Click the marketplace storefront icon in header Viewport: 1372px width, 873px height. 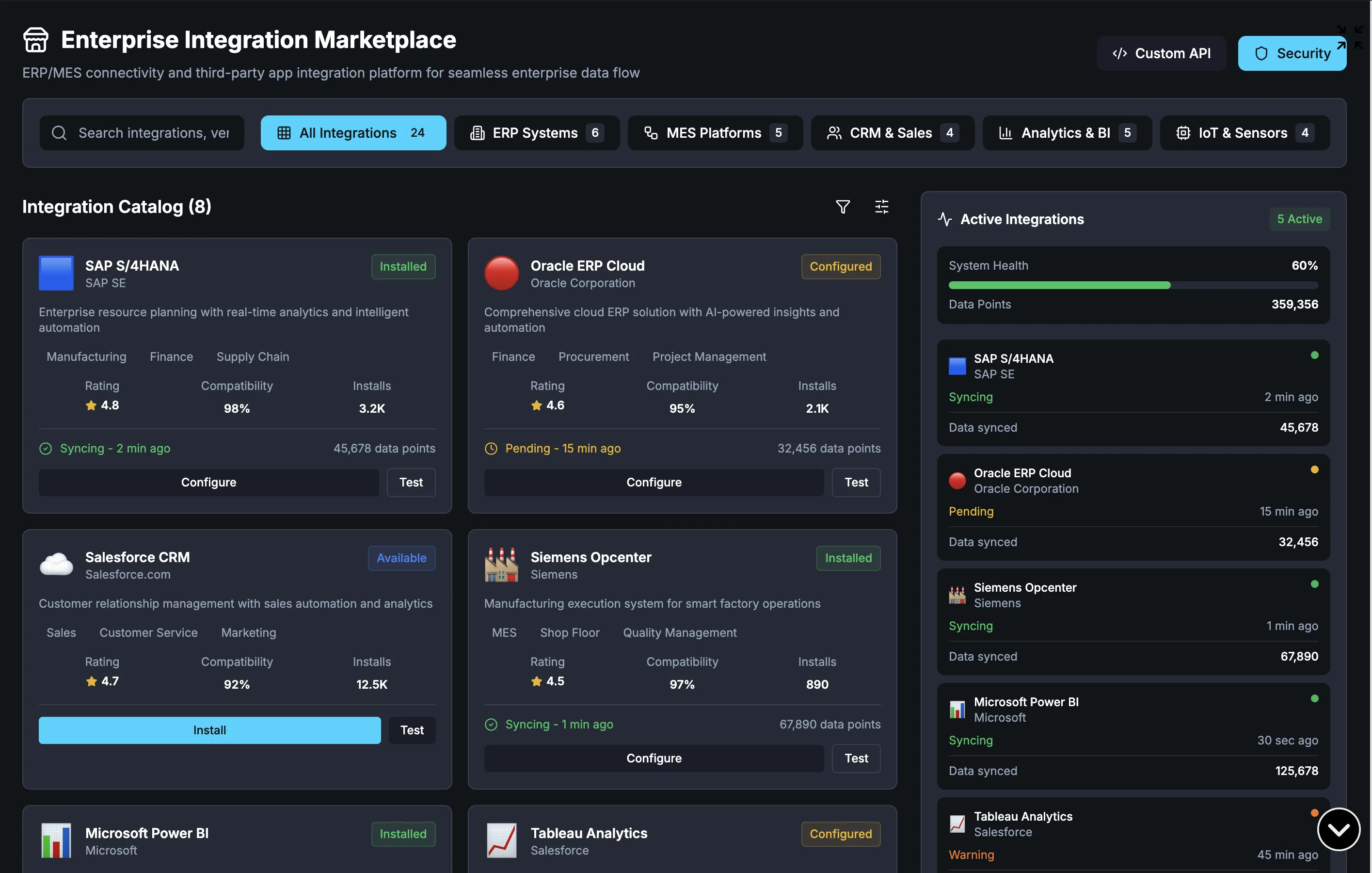pyautogui.click(x=35, y=40)
